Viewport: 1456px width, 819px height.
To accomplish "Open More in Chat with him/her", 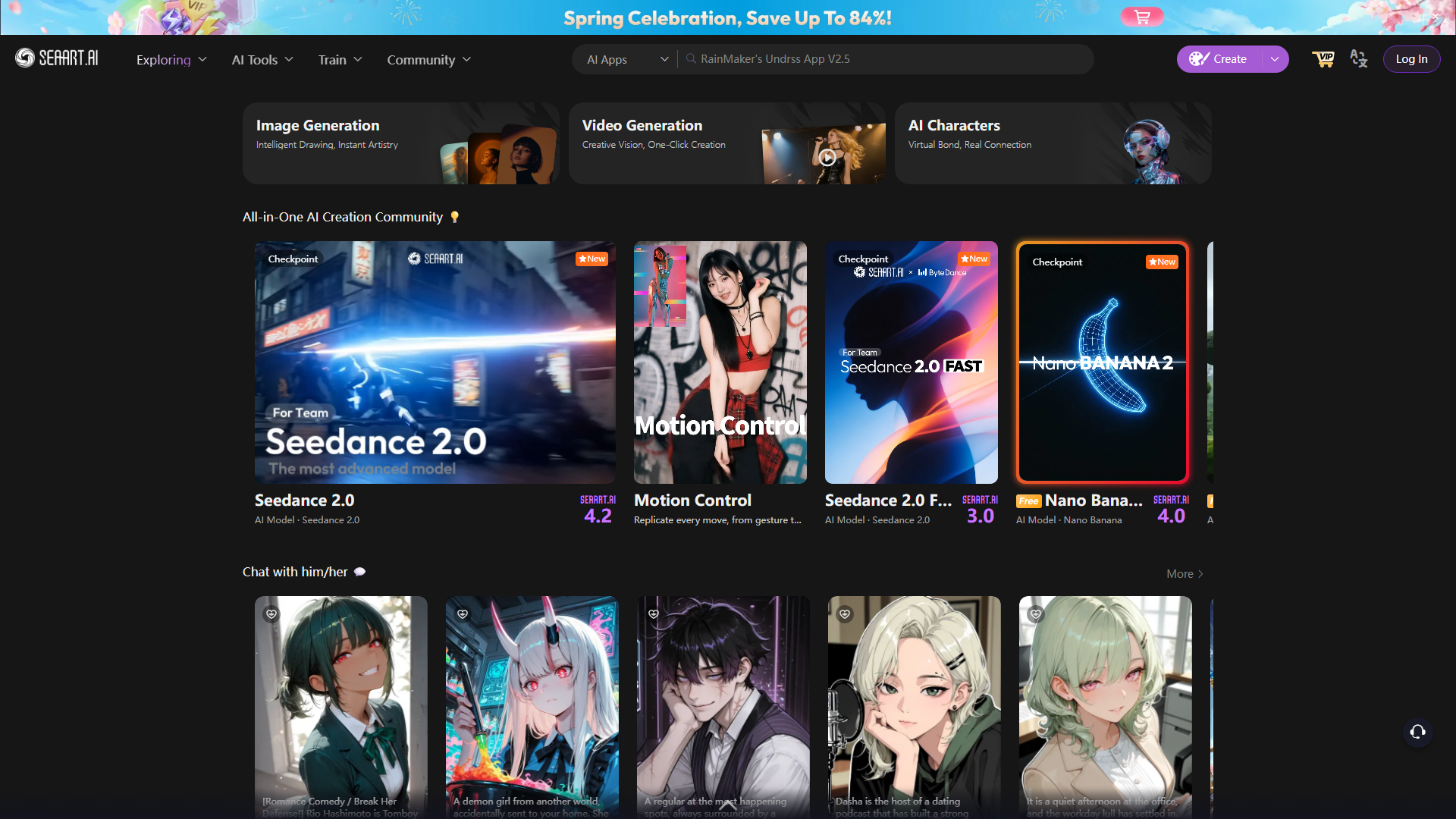I will pyautogui.click(x=1185, y=574).
